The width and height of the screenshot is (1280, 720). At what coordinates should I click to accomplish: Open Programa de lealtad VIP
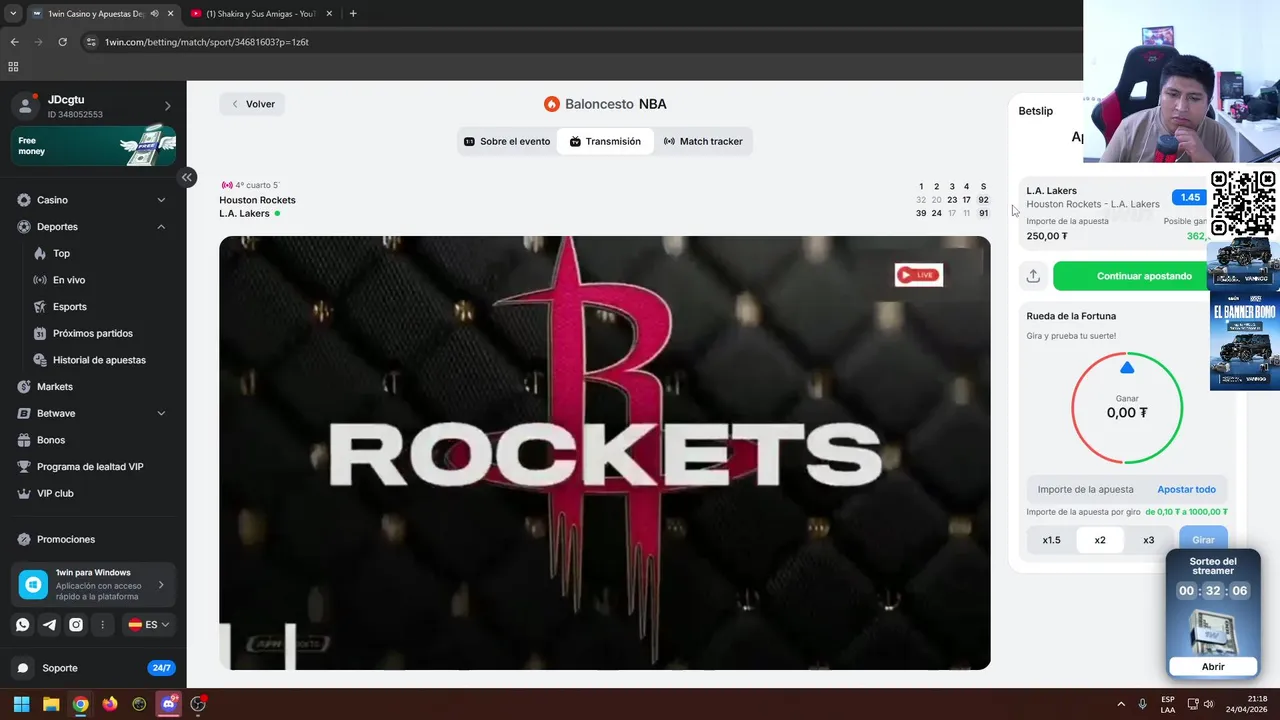90,467
